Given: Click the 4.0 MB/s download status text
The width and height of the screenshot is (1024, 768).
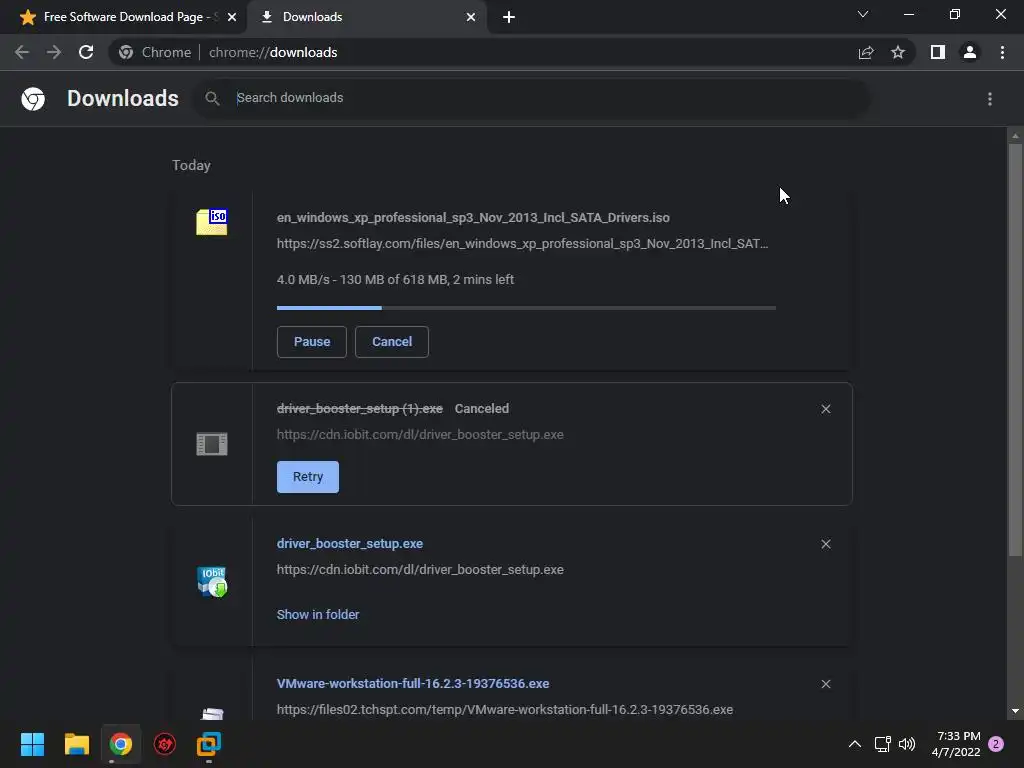Looking at the screenshot, I should (395, 280).
